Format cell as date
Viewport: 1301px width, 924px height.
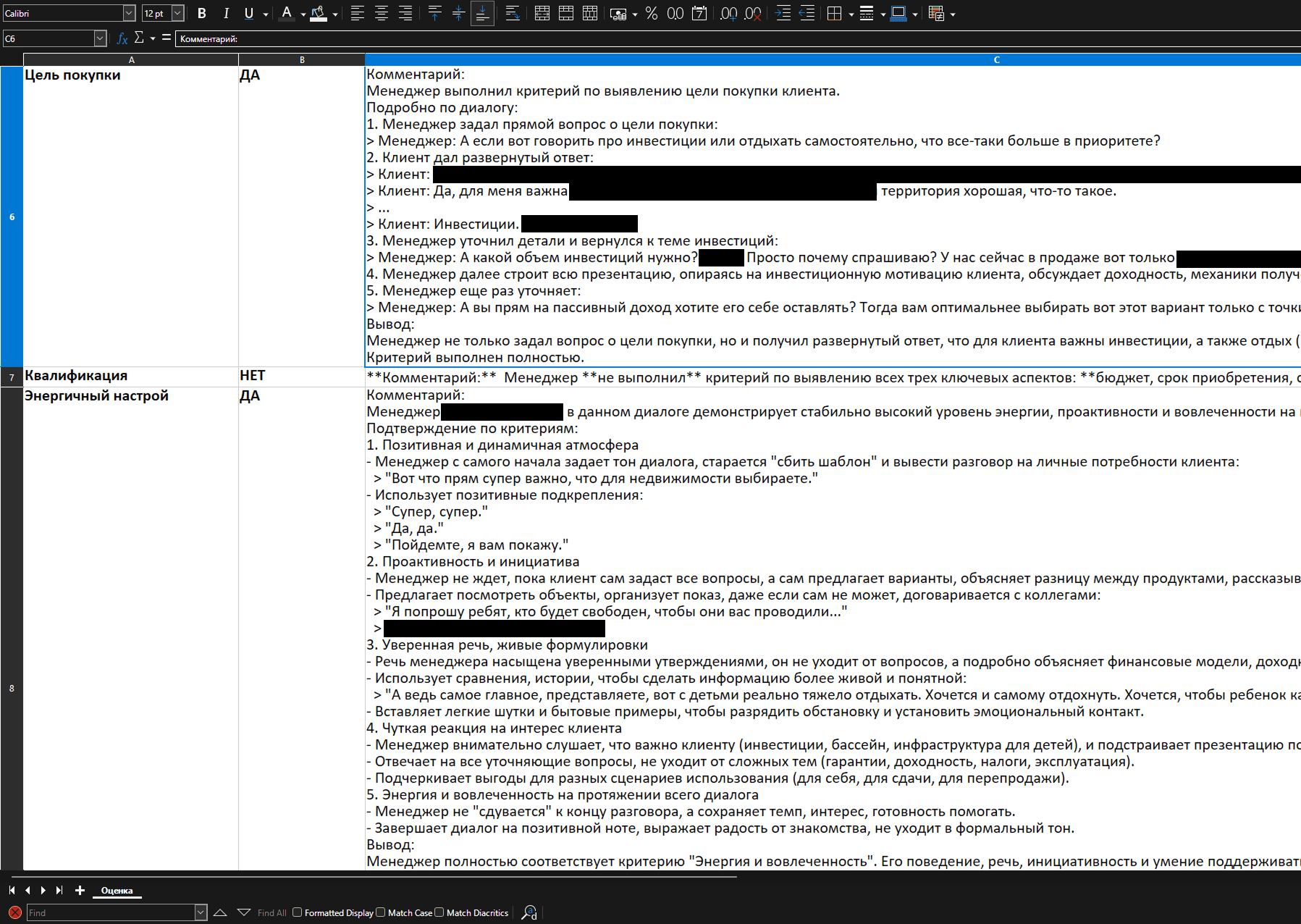click(699, 13)
